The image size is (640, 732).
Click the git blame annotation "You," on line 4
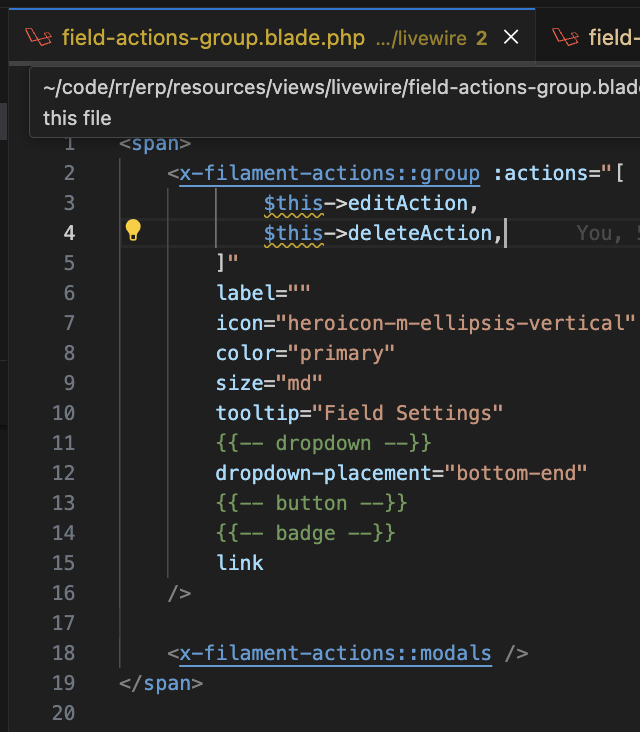click(598, 233)
